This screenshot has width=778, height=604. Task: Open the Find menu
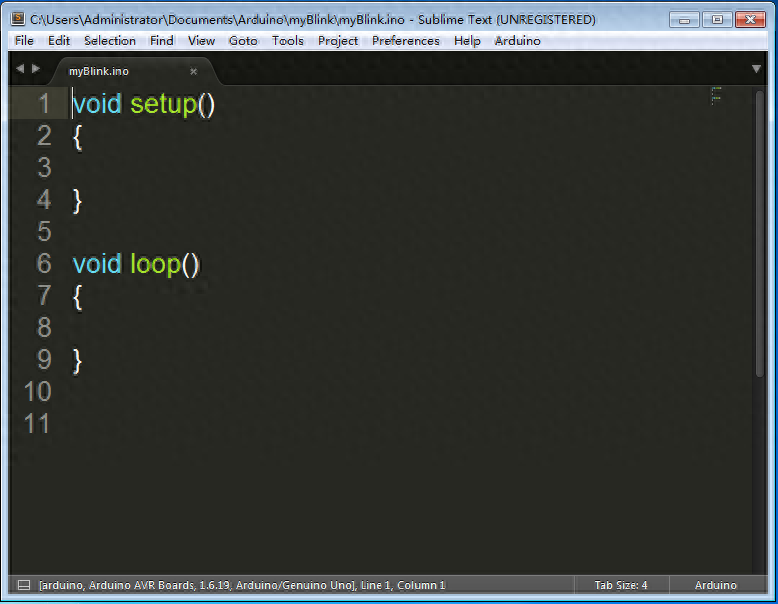162,41
